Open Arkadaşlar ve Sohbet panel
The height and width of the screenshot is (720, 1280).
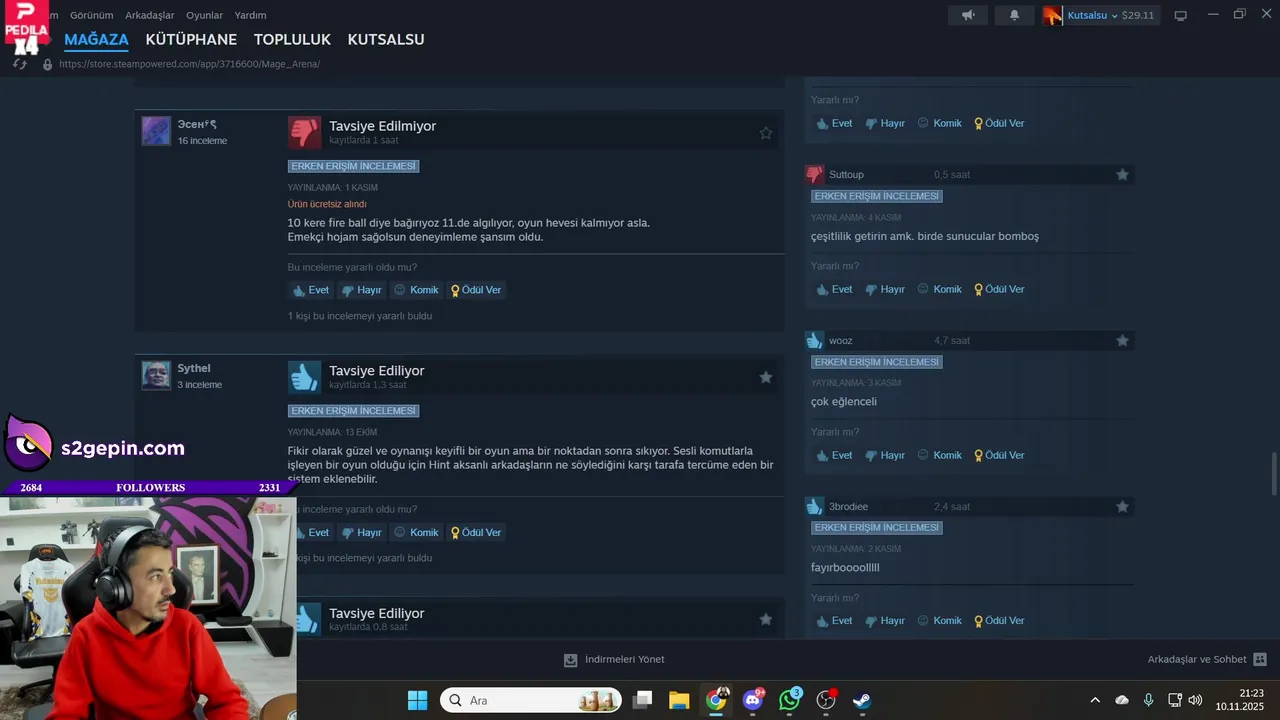(1207, 660)
